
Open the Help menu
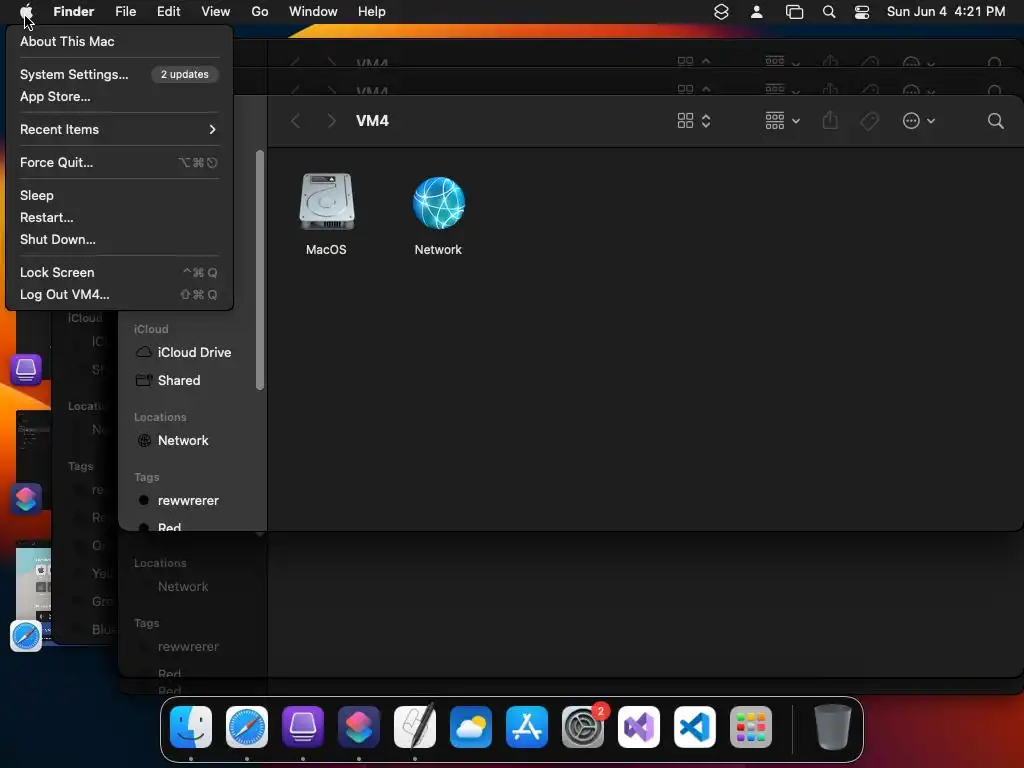tap(372, 11)
